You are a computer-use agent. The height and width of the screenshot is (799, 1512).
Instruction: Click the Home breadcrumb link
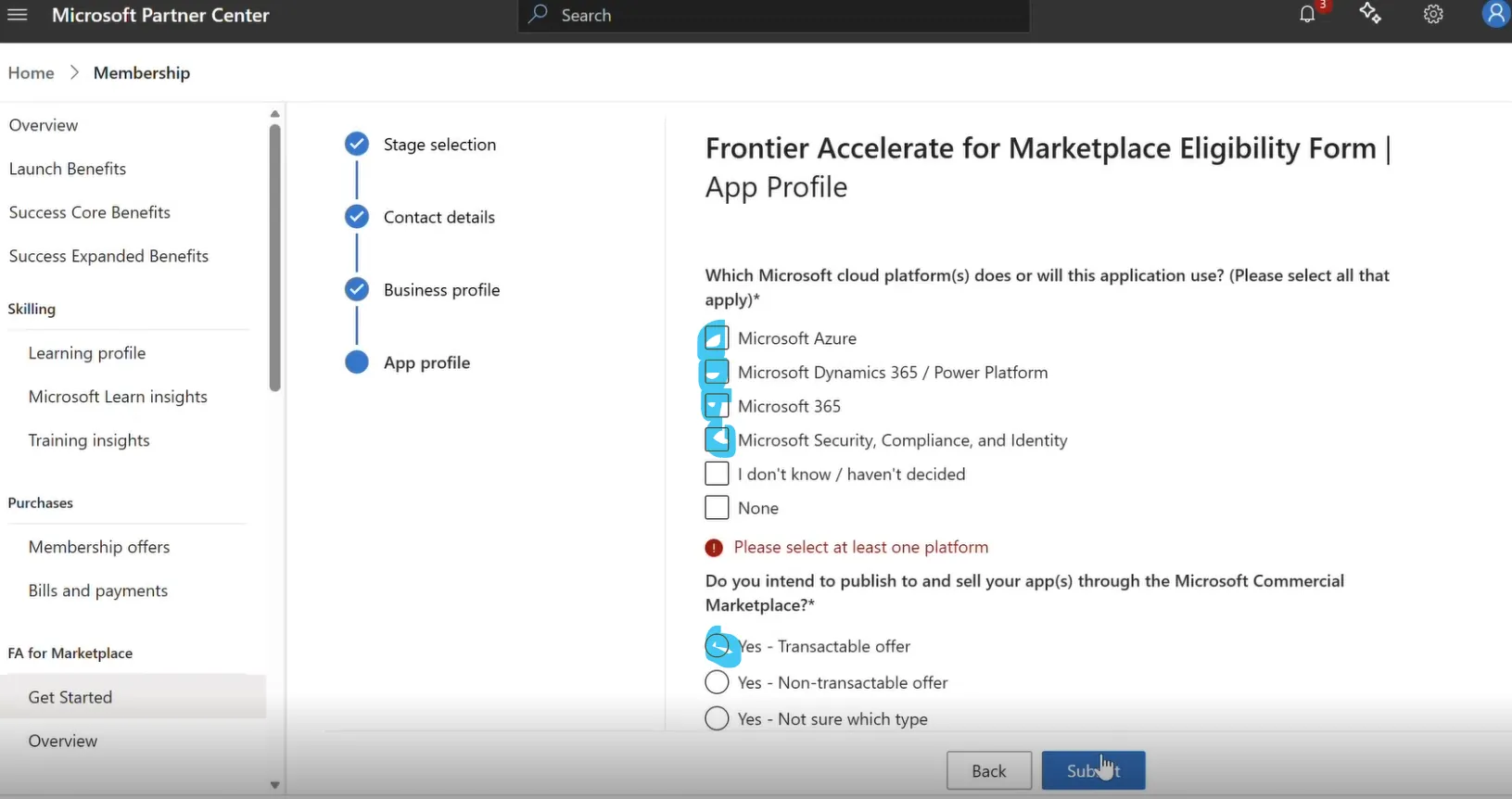point(32,72)
